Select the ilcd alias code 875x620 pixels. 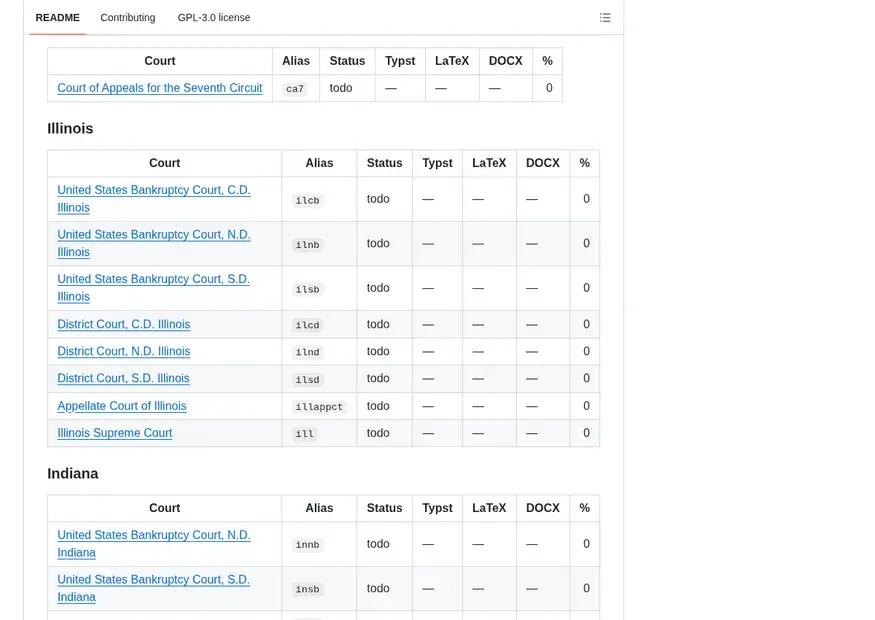(307, 325)
